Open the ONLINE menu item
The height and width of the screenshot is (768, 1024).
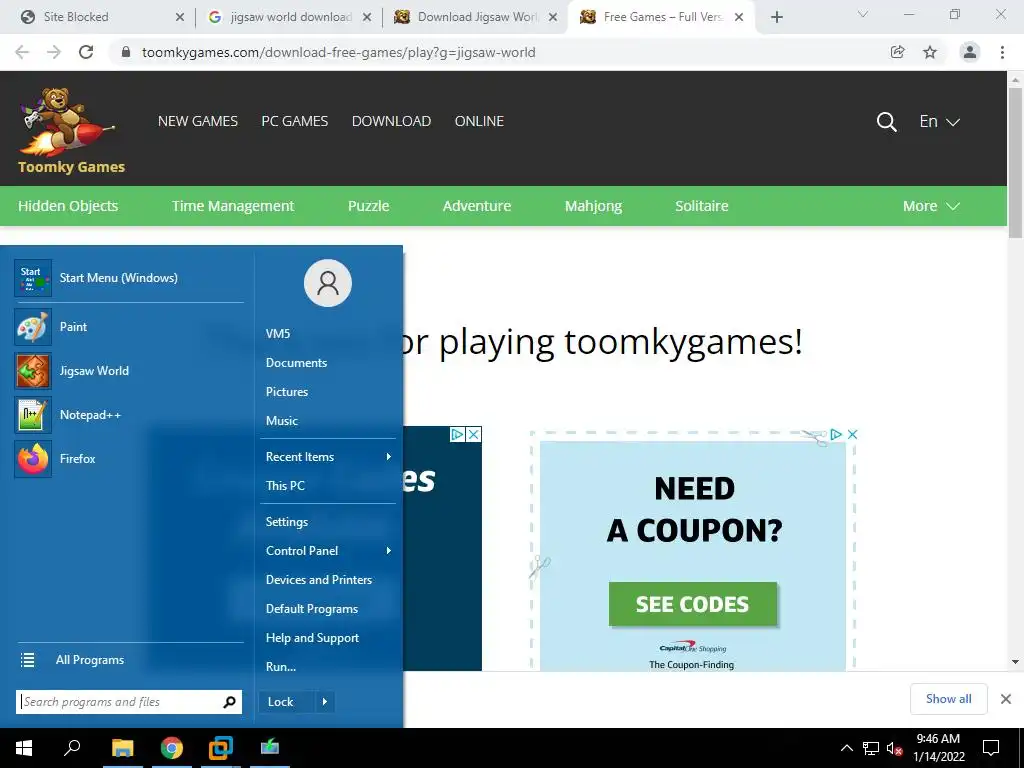click(479, 121)
